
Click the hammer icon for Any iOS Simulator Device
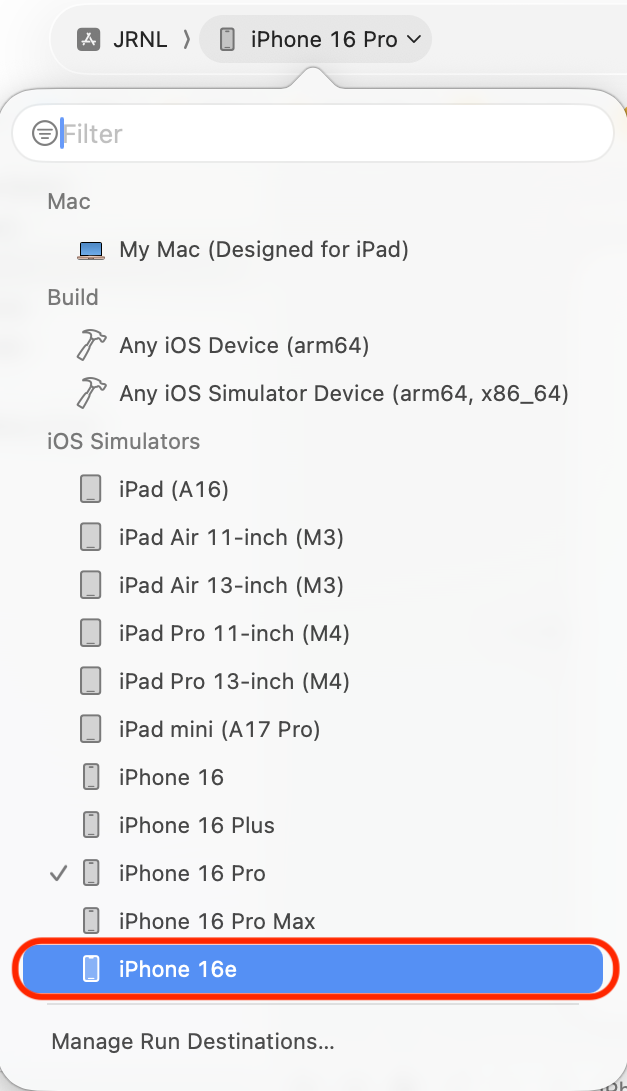click(x=90, y=393)
